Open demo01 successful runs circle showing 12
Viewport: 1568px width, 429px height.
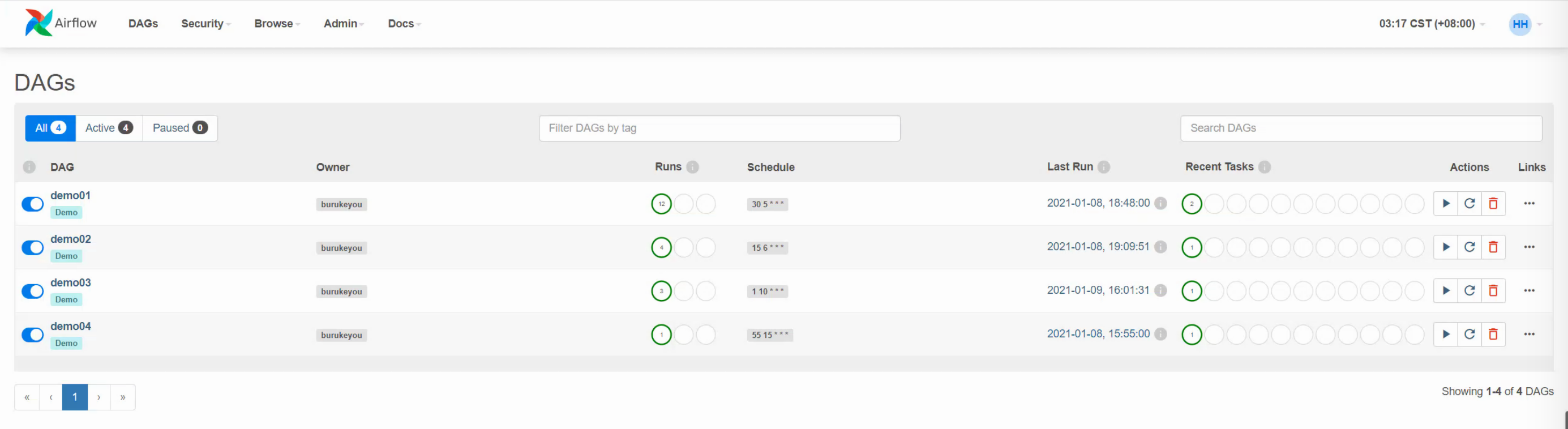[661, 204]
